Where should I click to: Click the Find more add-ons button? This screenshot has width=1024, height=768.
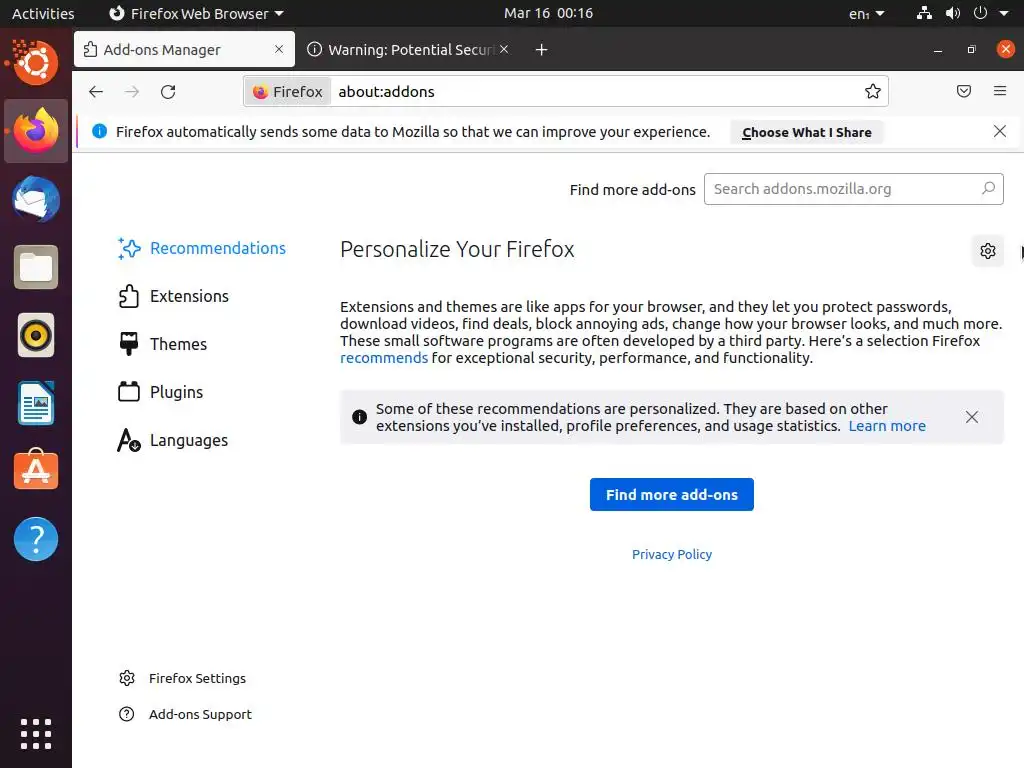pos(671,494)
